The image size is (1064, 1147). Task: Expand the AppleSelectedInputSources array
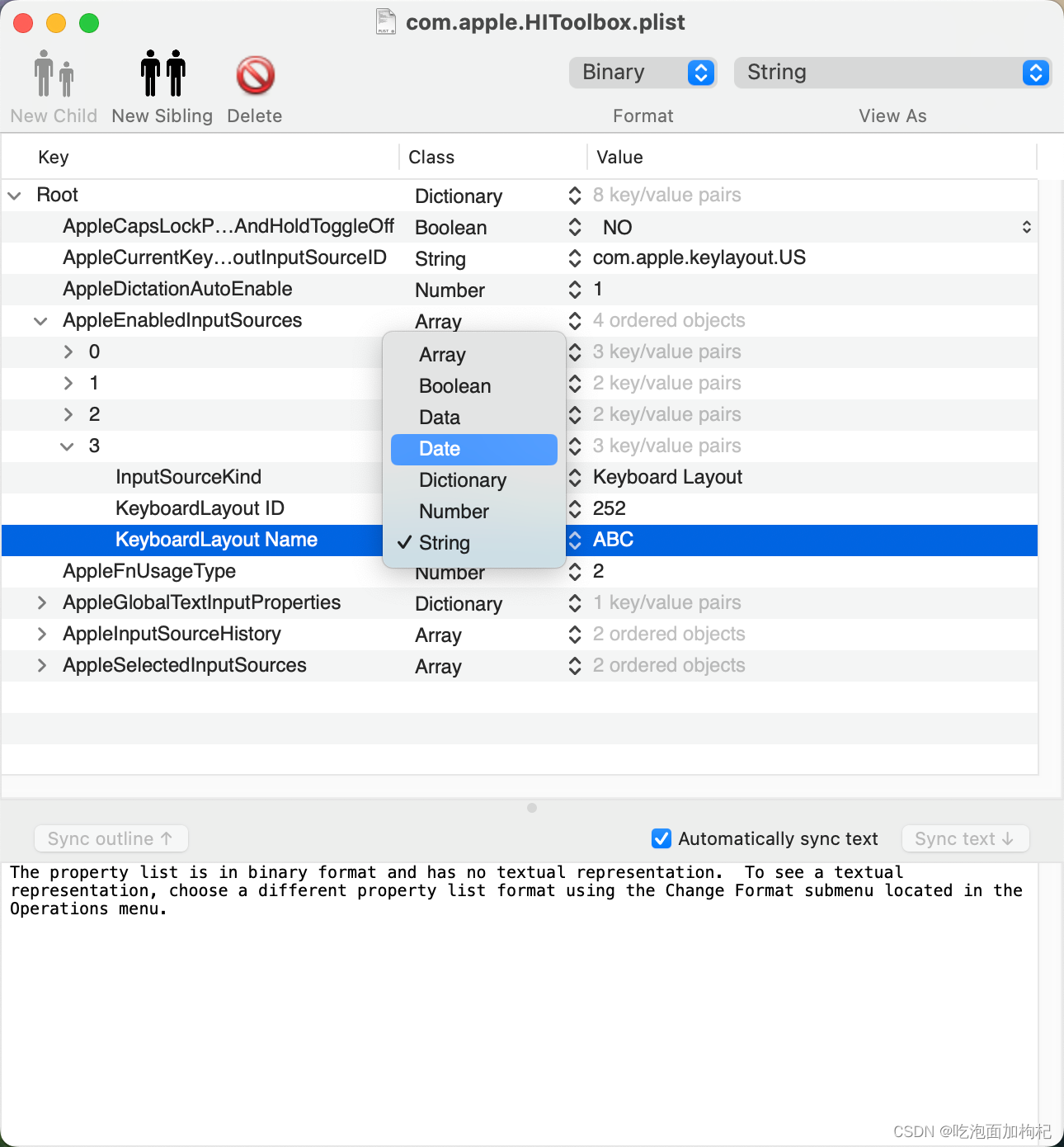(42, 666)
